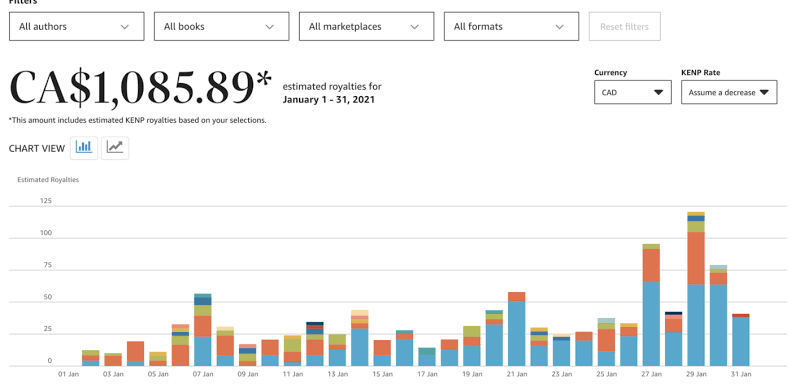Click the chevron in All authors box
The width and height of the screenshot is (791, 388).
125,27
